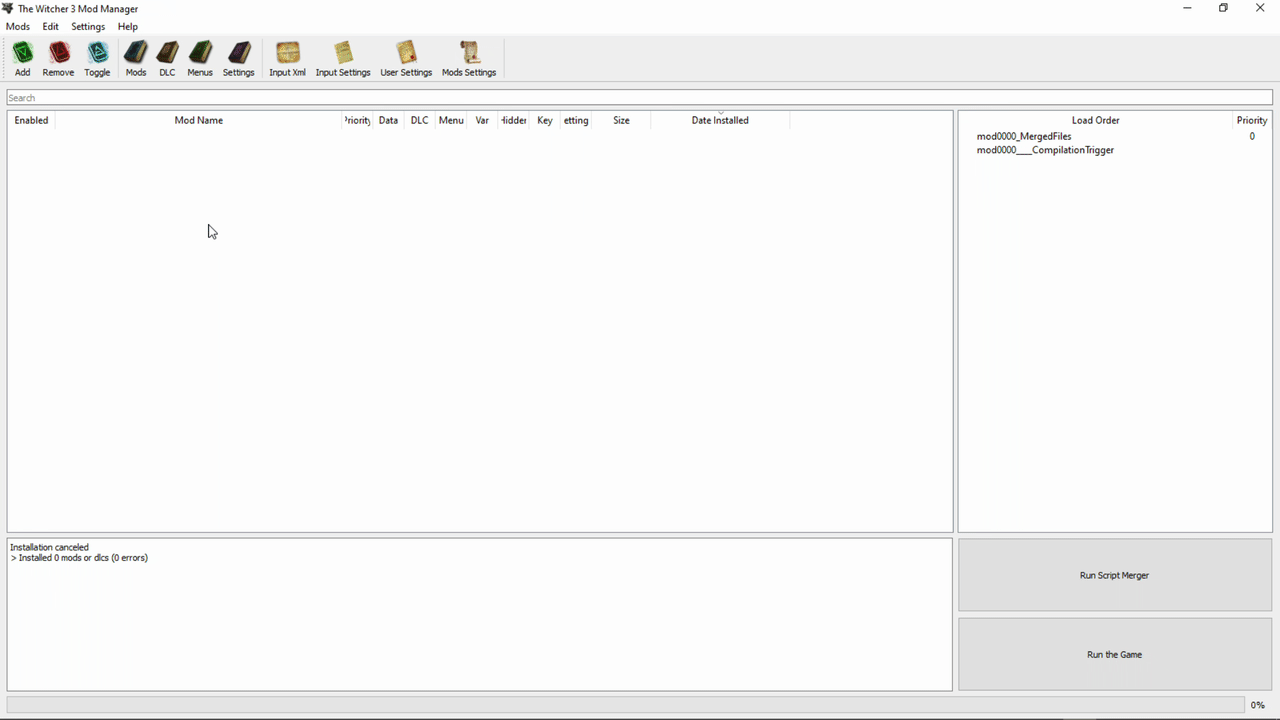The height and width of the screenshot is (720, 1280).
Task: Open the Settings folder toolbar icon
Action: (x=238, y=59)
